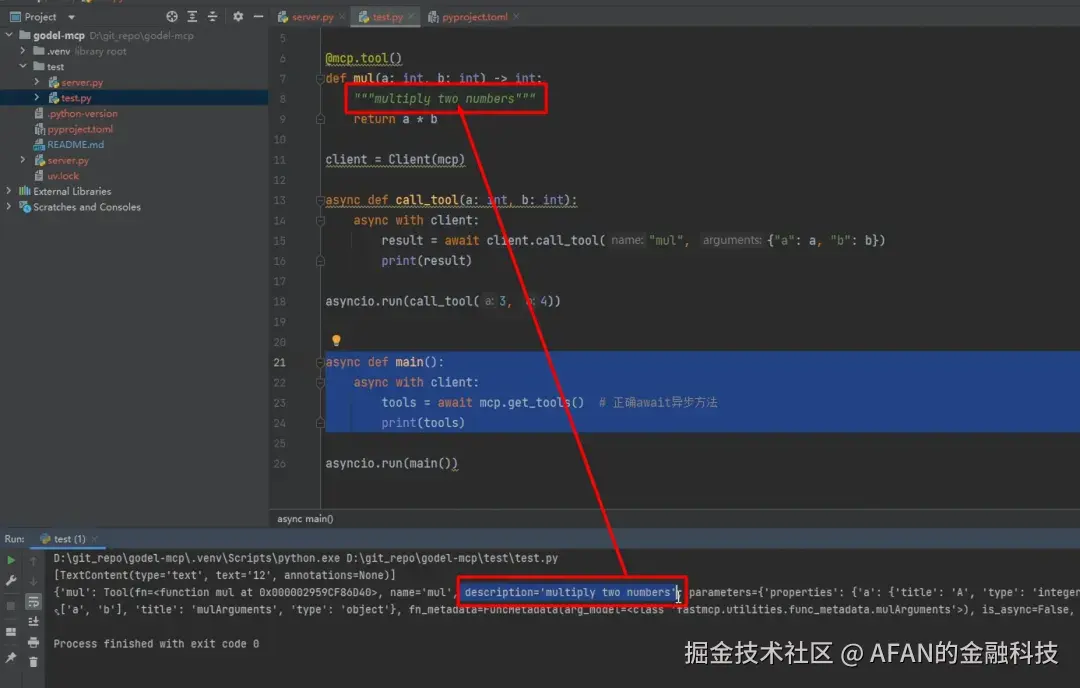
Task: Click the Restore Layout icon in Run panel
Action: tap(11, 632)
